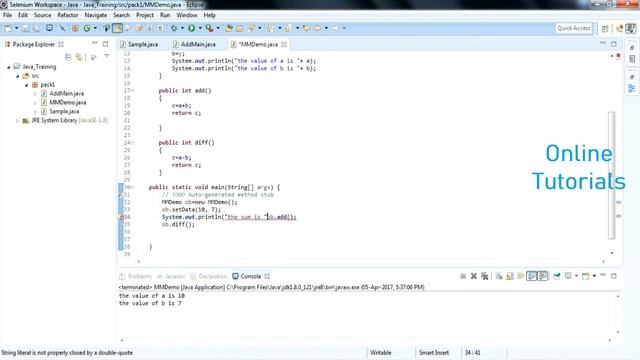640x360 pixels.
Task: Open the Open Console dropdown arrow
Action: (594, 276)
